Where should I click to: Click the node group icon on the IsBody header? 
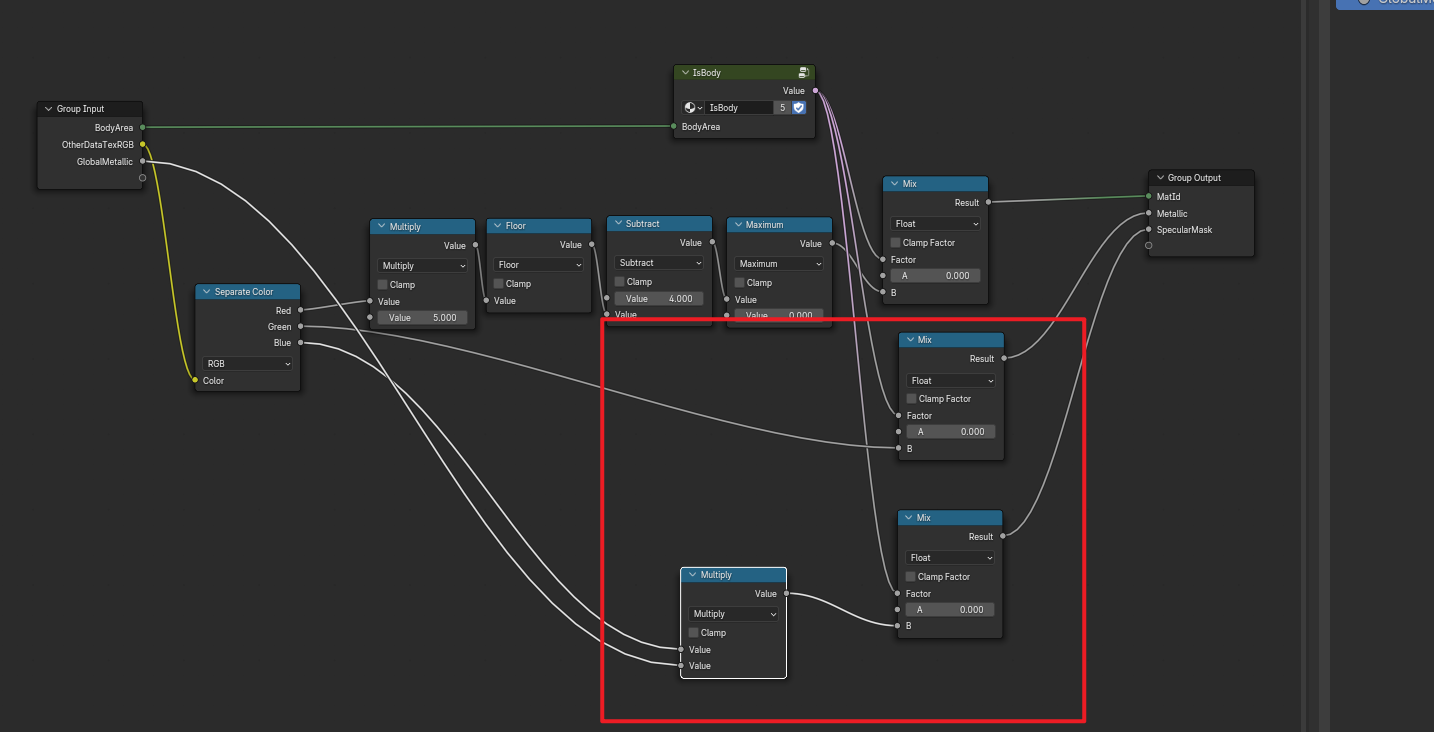[x=803, y=73]
